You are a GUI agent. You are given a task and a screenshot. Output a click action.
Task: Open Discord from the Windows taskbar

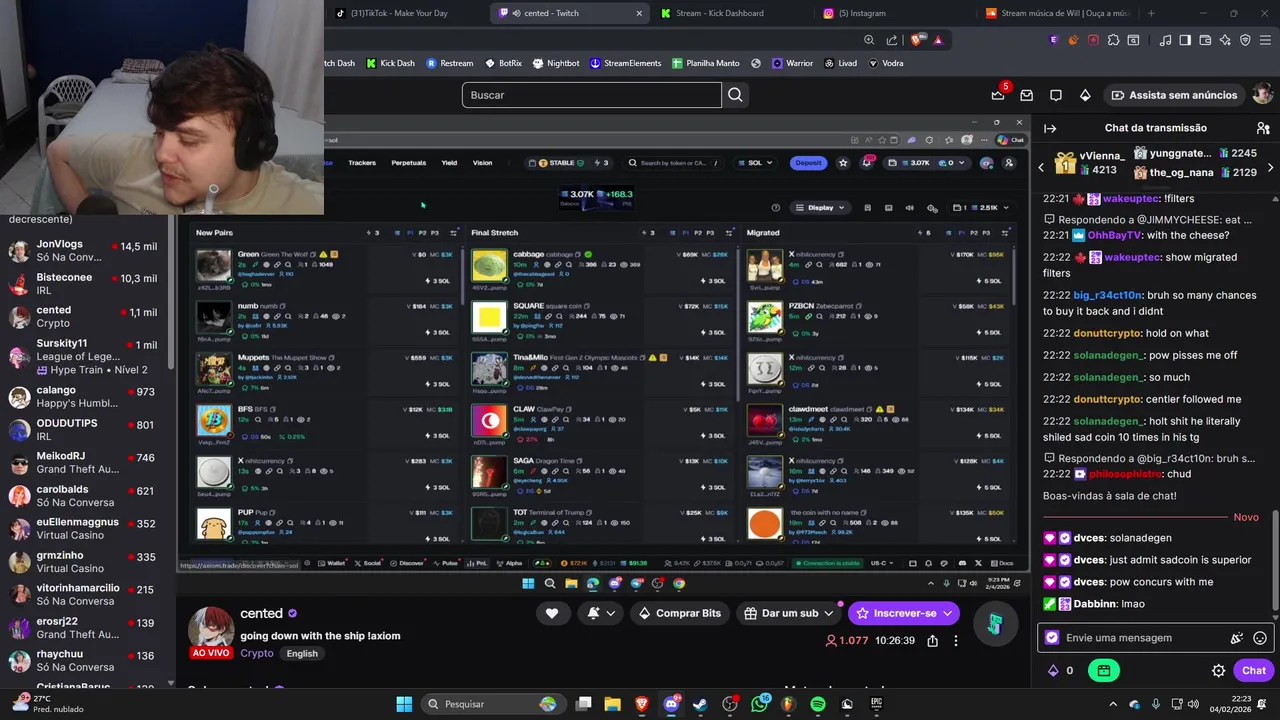671,704
